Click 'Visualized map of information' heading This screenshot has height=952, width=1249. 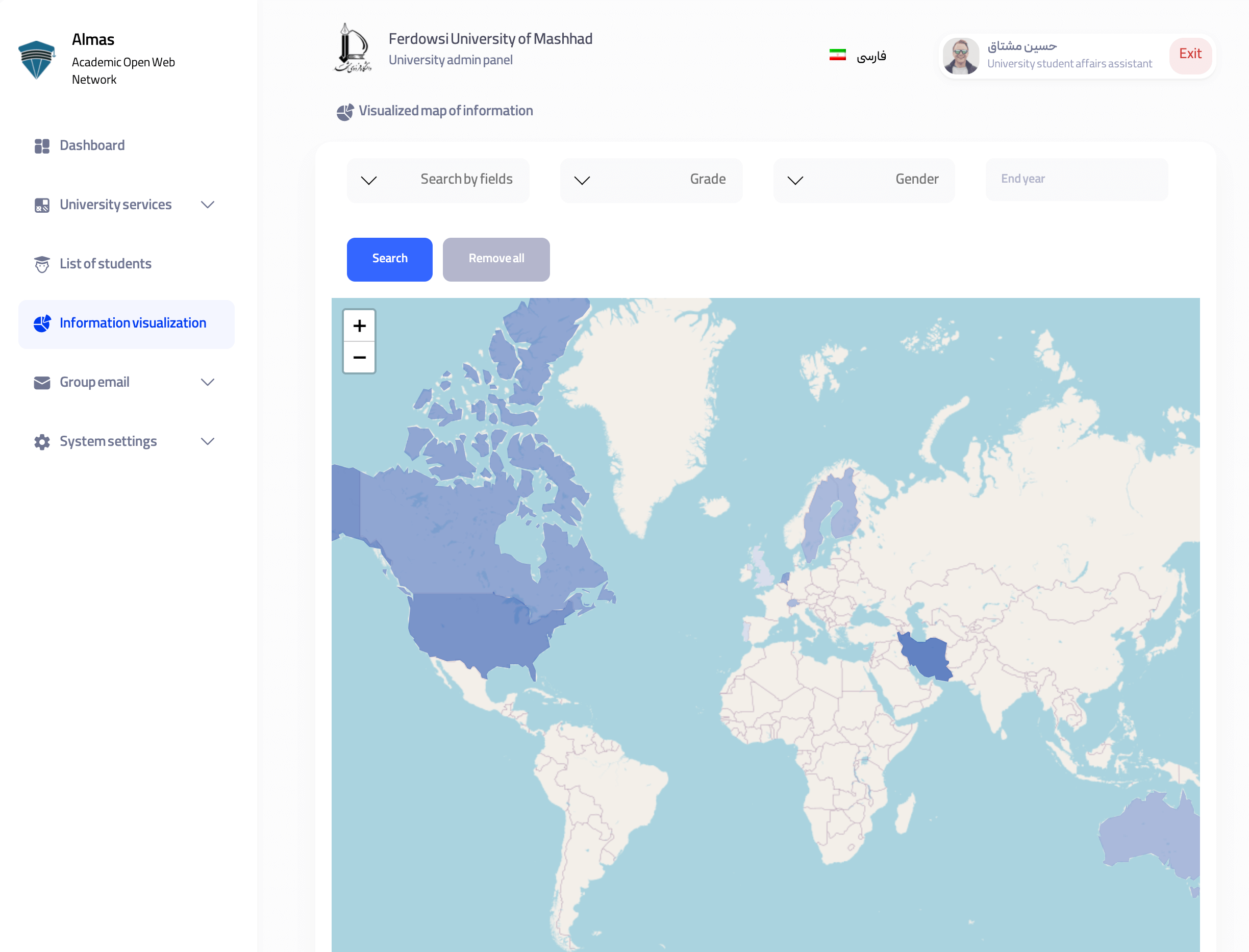pyautogui.click(x=446, y=111)
